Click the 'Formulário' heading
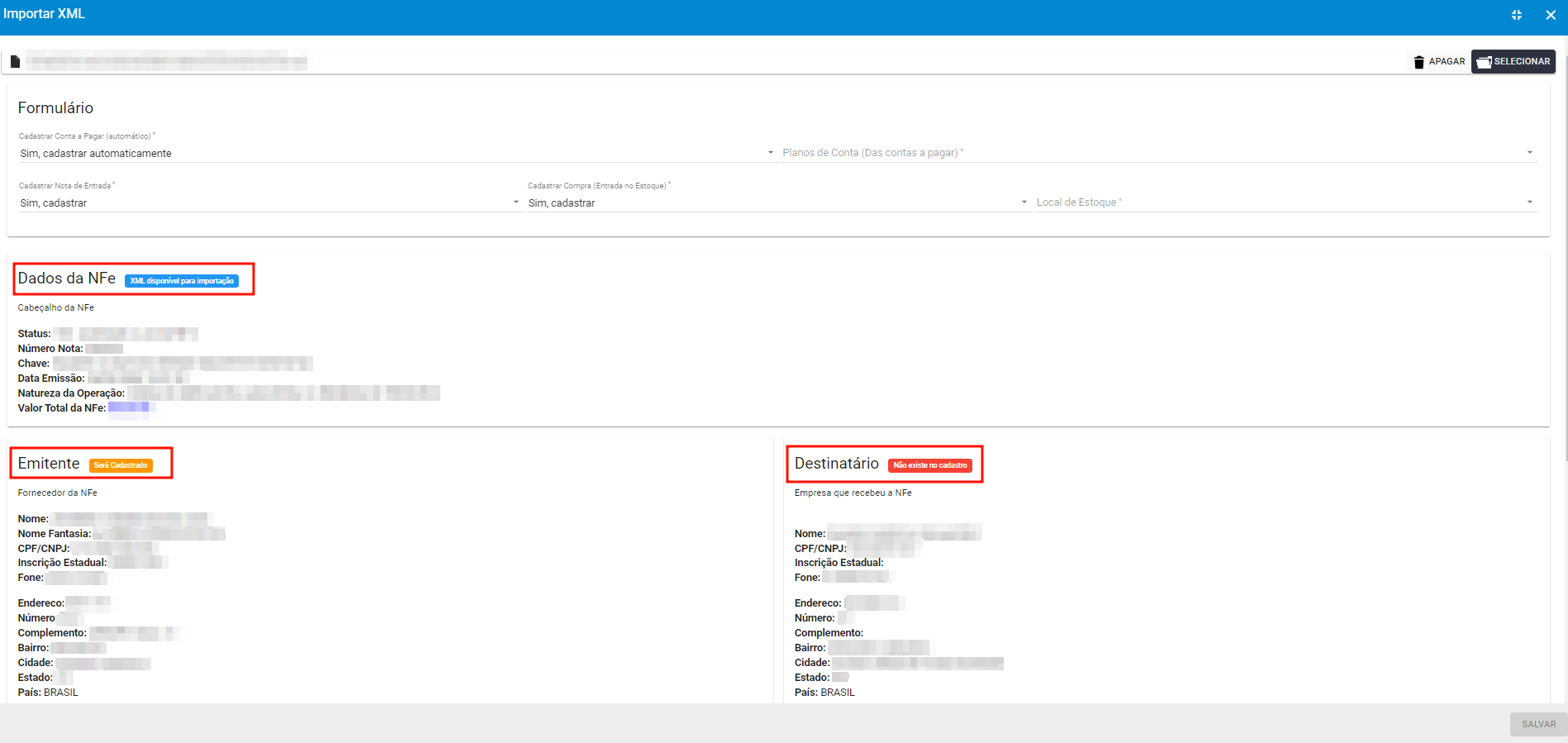Viewport: 1568px width, 743px height. pyautogui.click(x=55, y=108)
